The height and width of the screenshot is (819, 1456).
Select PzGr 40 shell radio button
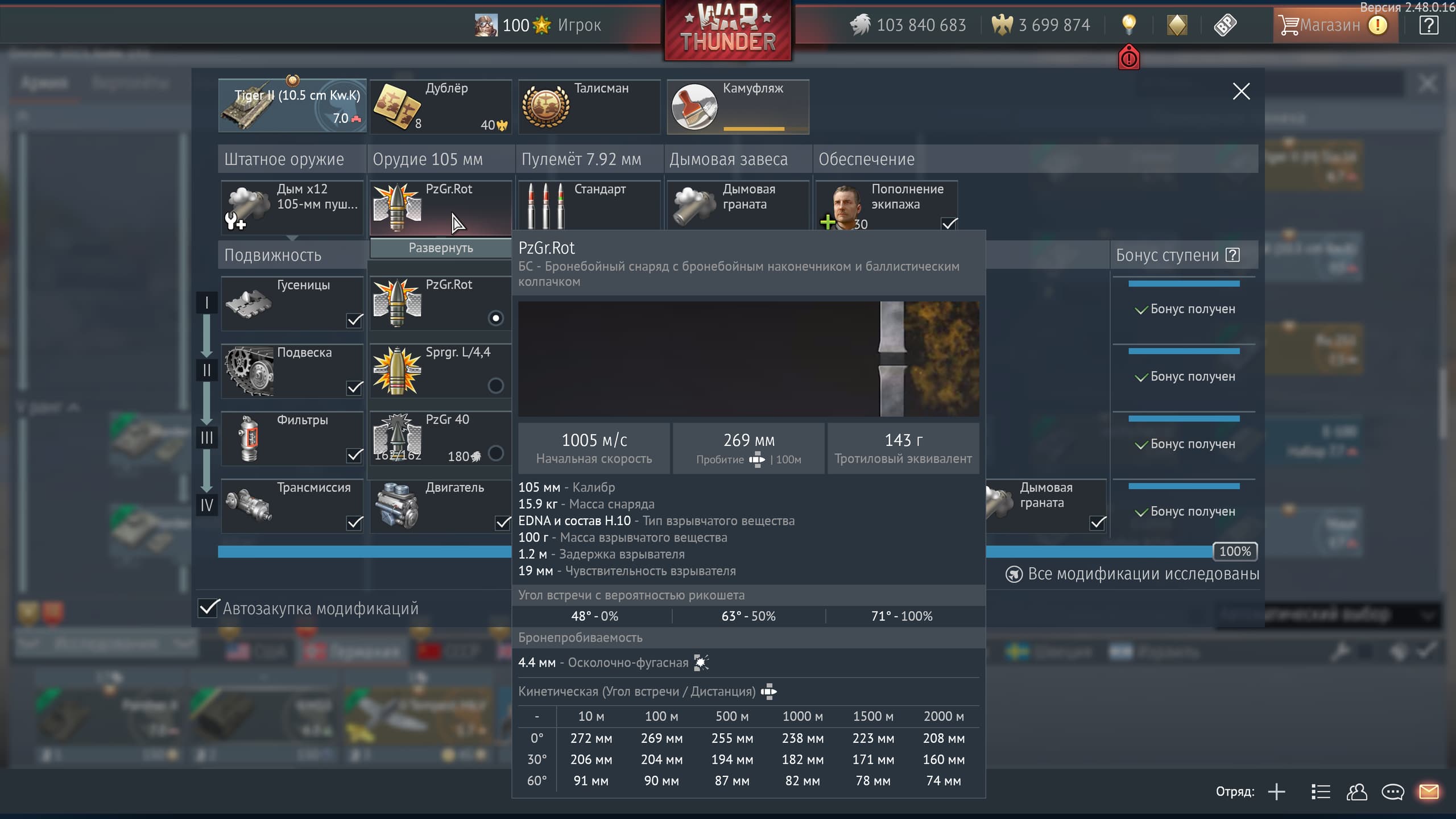pyautogui.click(x=496, y=453)
